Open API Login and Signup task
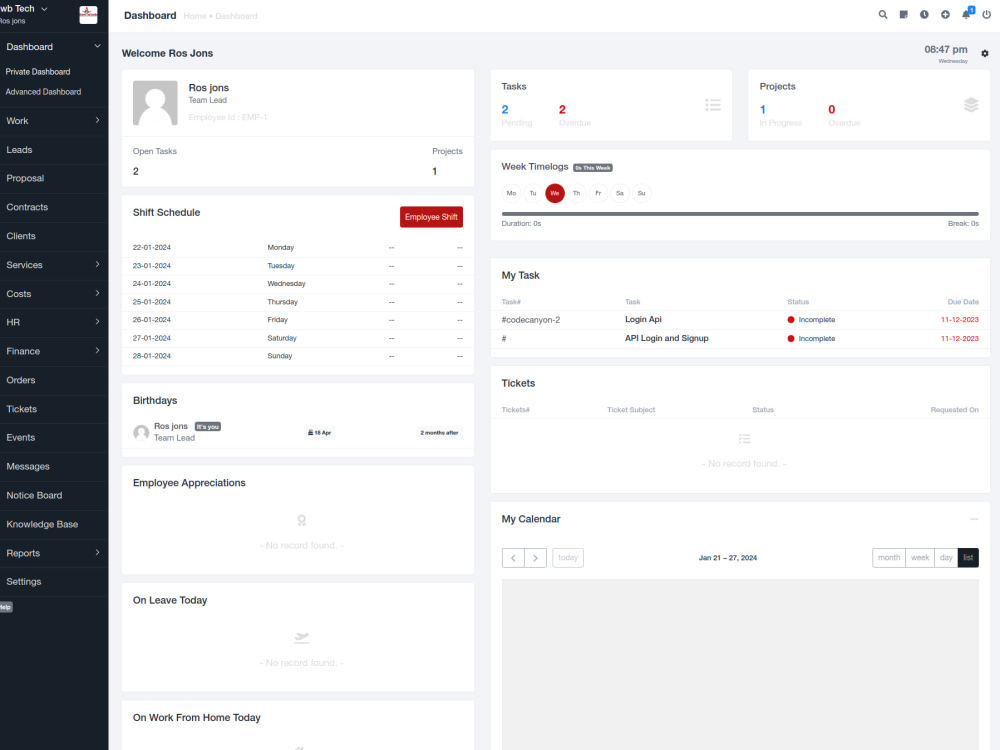 click(x=666, y=339)
